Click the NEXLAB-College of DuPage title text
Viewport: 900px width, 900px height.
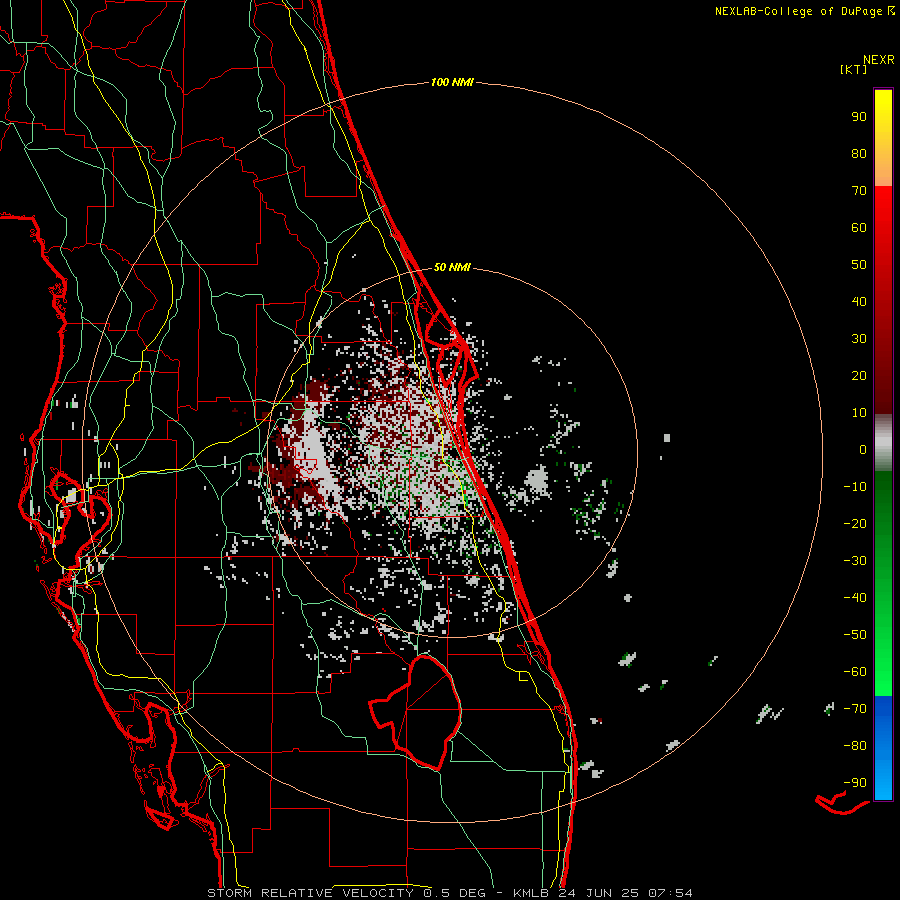tap(798, 11)
